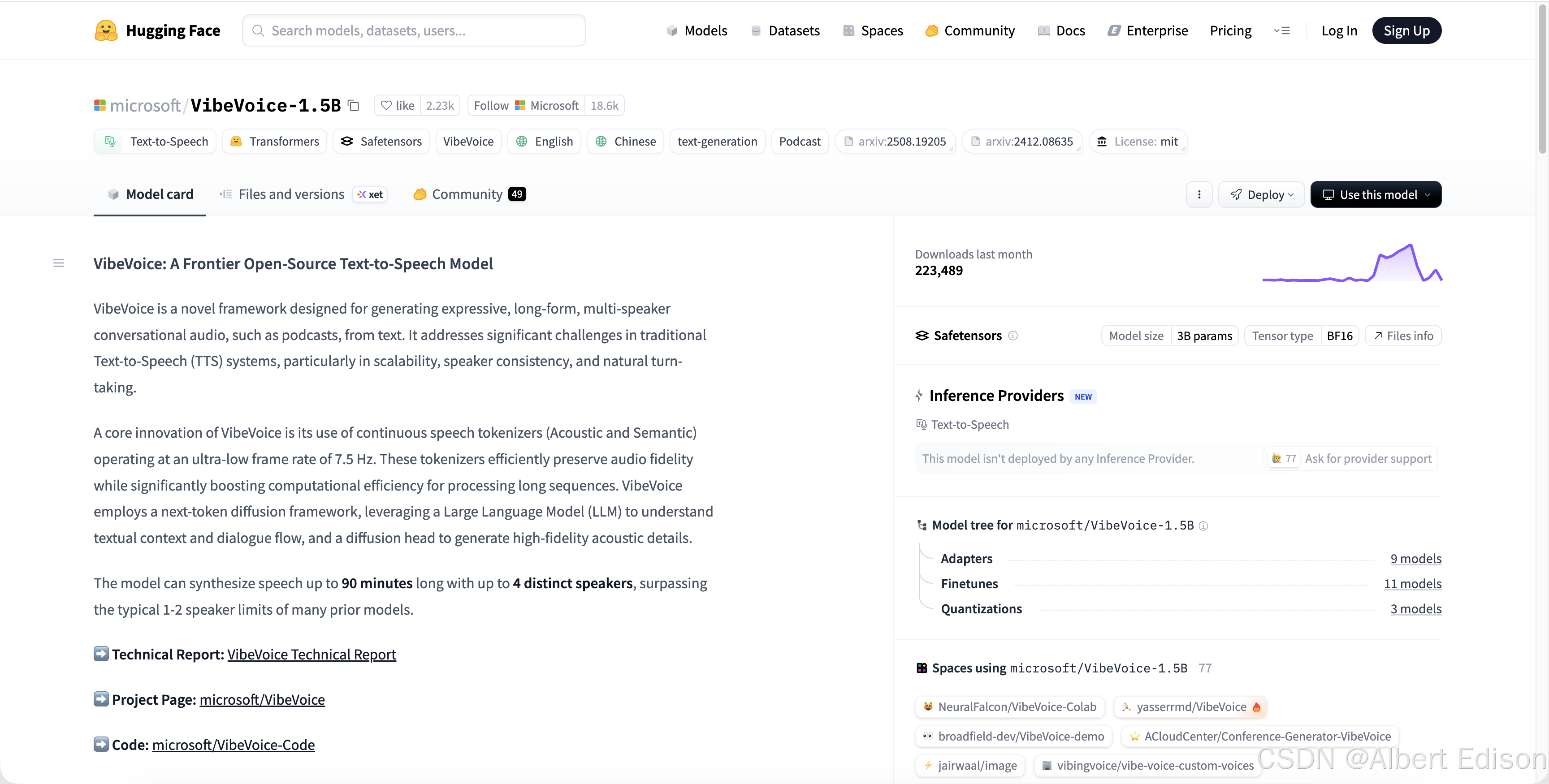The height and width of the screenshot is (784, 1549).
Task: Expand the Deploy dropdown
Action: coord(1261,195)
